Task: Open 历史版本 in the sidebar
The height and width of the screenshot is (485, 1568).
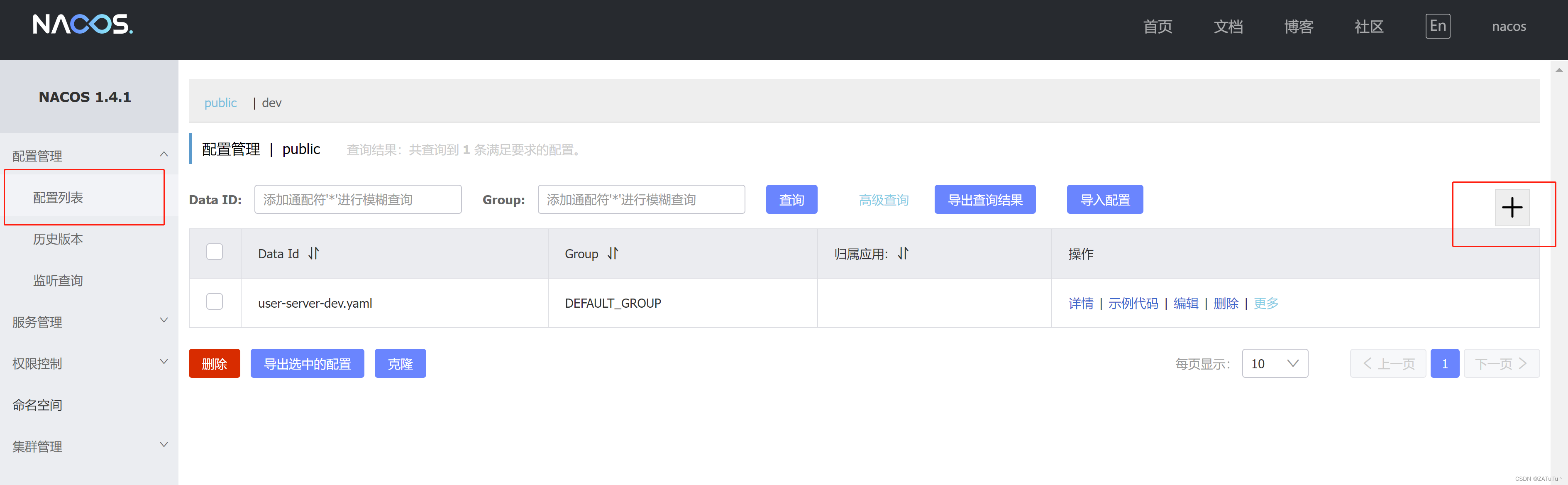Action: tap(58, 239)
